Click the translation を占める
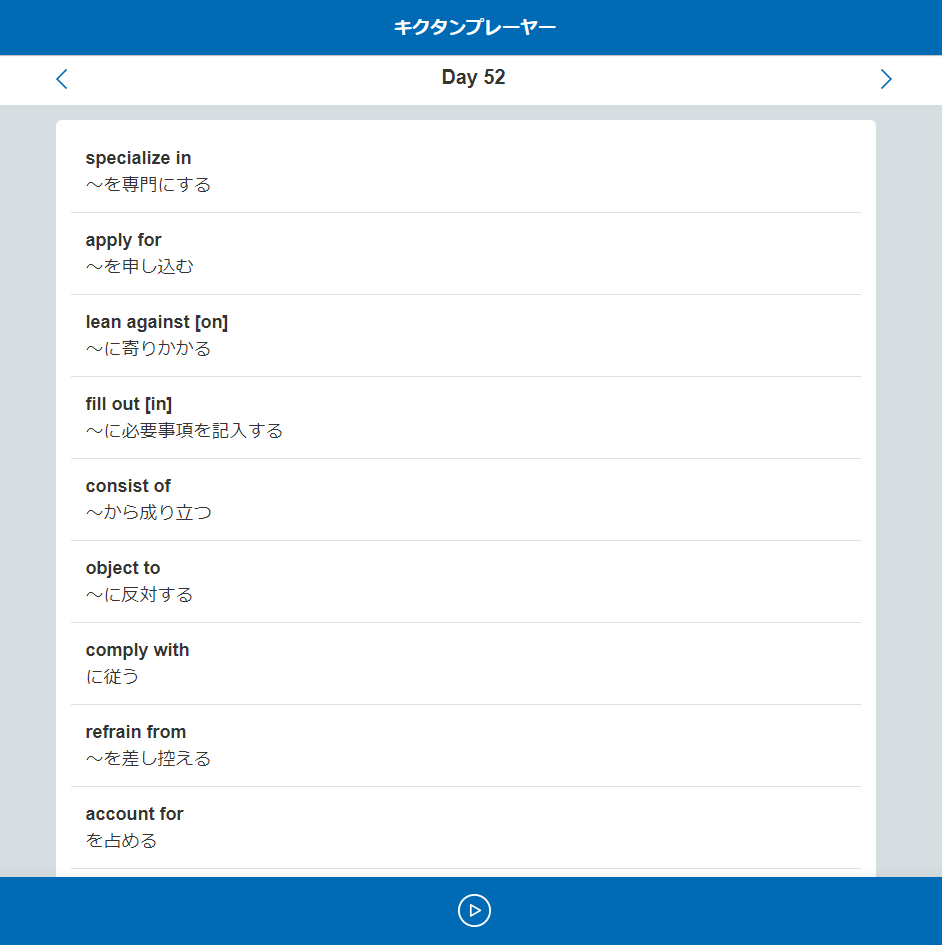 (x=121, y=841)
